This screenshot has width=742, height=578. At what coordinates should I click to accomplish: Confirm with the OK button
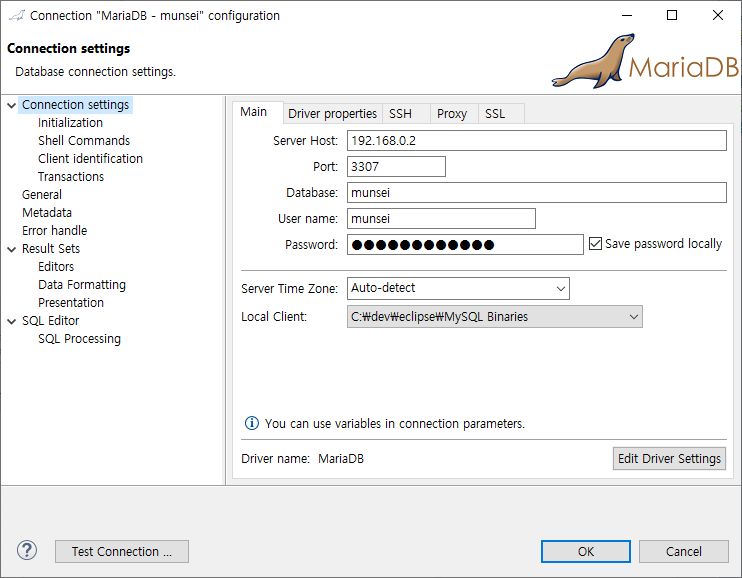tap(586, 551)
